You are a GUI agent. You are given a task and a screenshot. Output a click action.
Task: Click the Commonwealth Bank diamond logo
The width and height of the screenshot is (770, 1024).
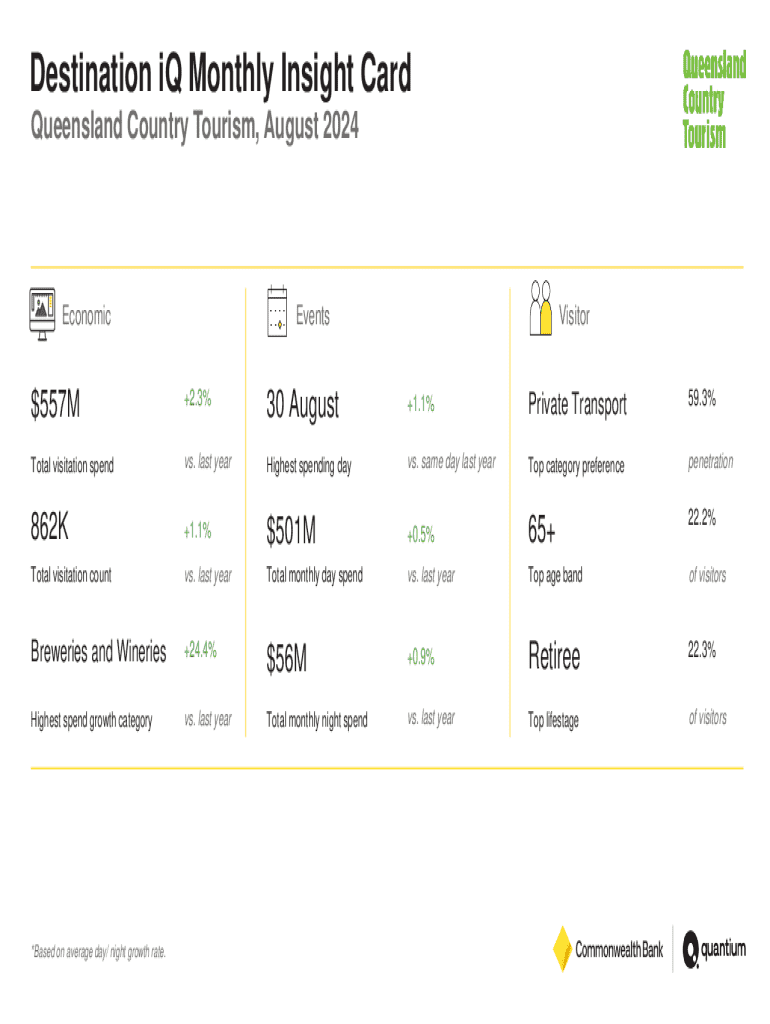pyautogui.click(x=562, y=949)
